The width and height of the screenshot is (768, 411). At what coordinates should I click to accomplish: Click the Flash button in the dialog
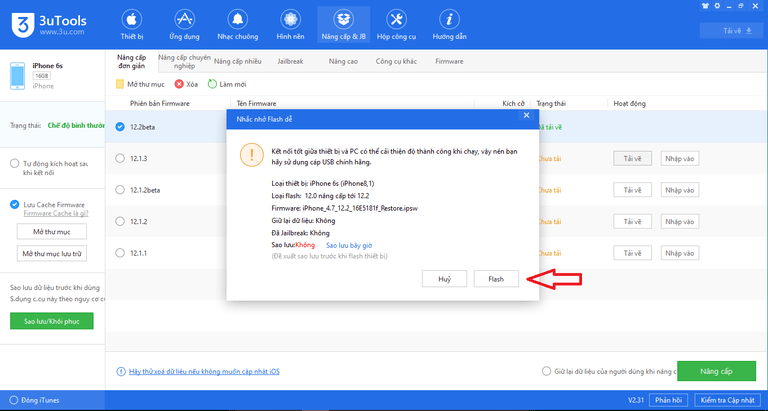pyautogui.click(x=496, y=279)
